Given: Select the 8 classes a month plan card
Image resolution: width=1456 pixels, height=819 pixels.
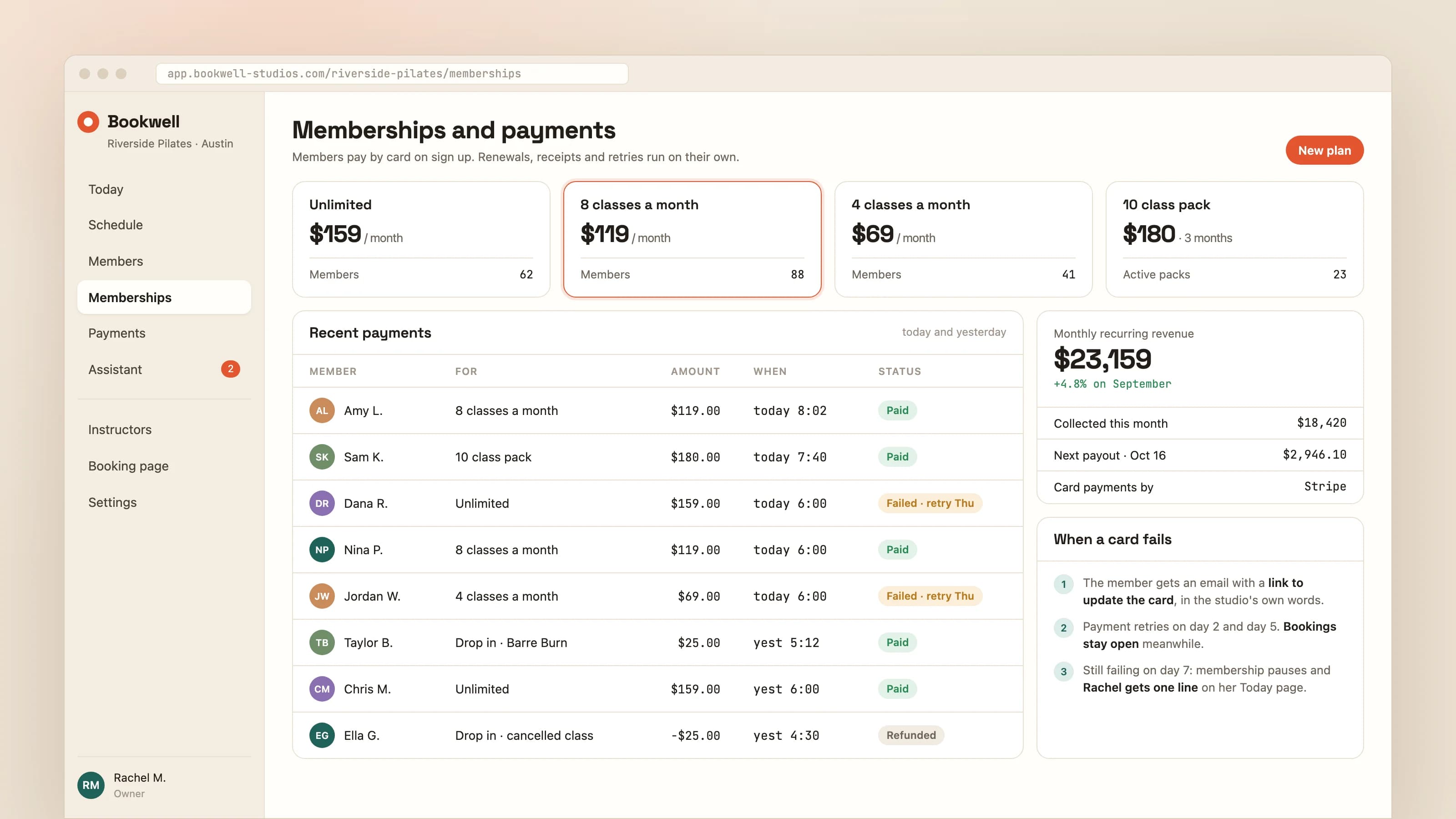Looking at the screenshot, I should pyautogui.click(x=692, y=239).
